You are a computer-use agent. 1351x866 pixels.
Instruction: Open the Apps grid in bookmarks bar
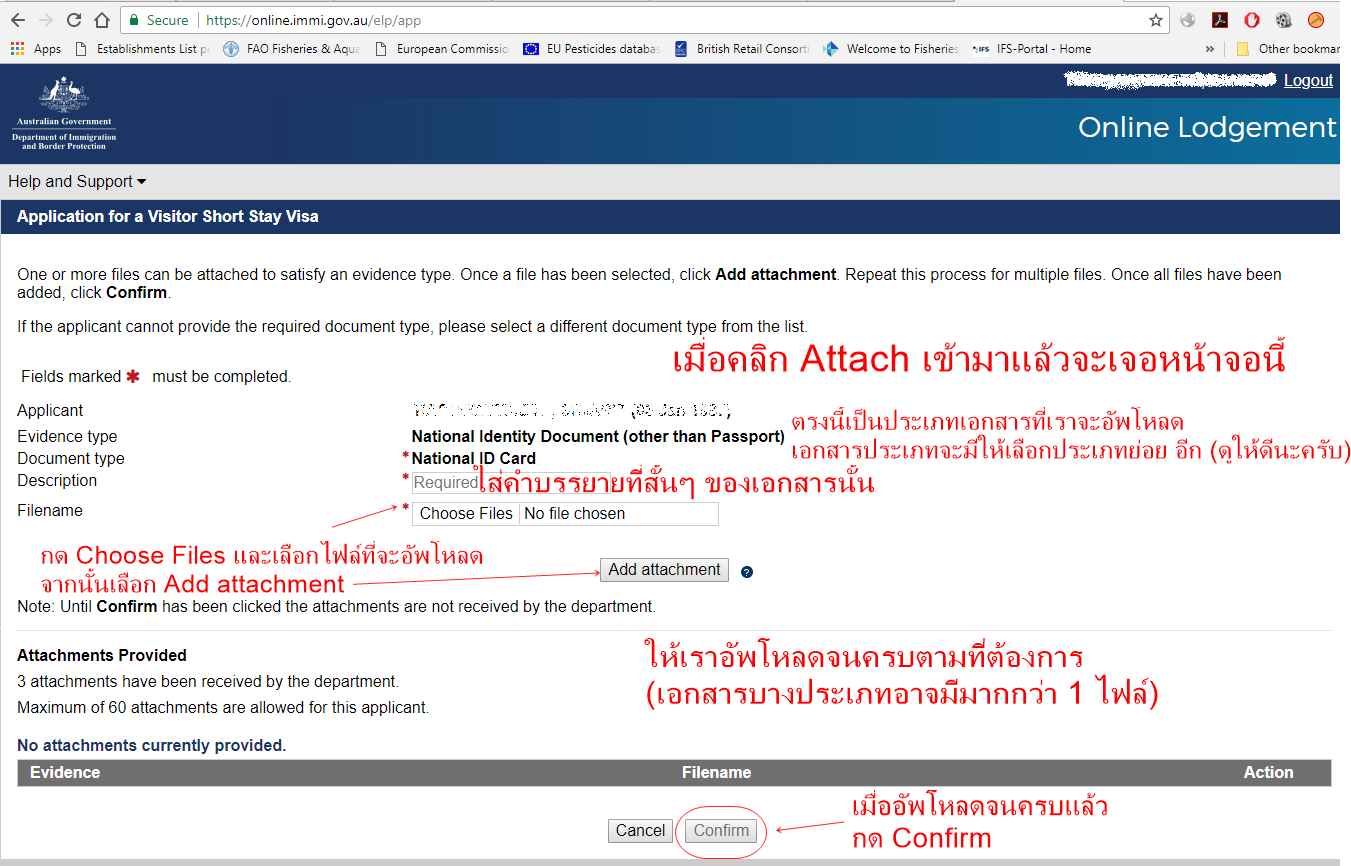tap(35, 49)
